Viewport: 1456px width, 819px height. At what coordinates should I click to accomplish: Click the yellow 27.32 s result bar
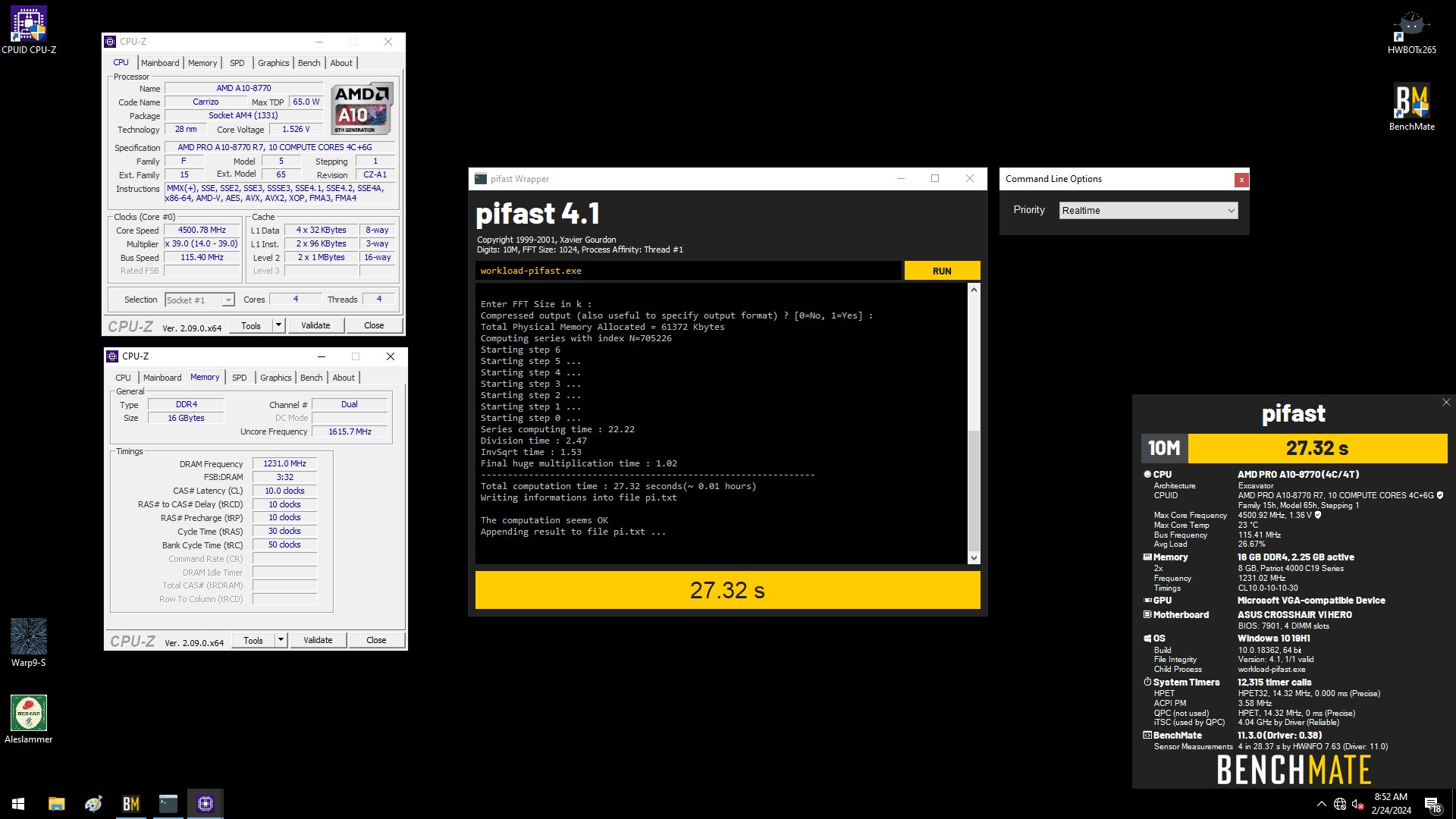tap(727, 590)
